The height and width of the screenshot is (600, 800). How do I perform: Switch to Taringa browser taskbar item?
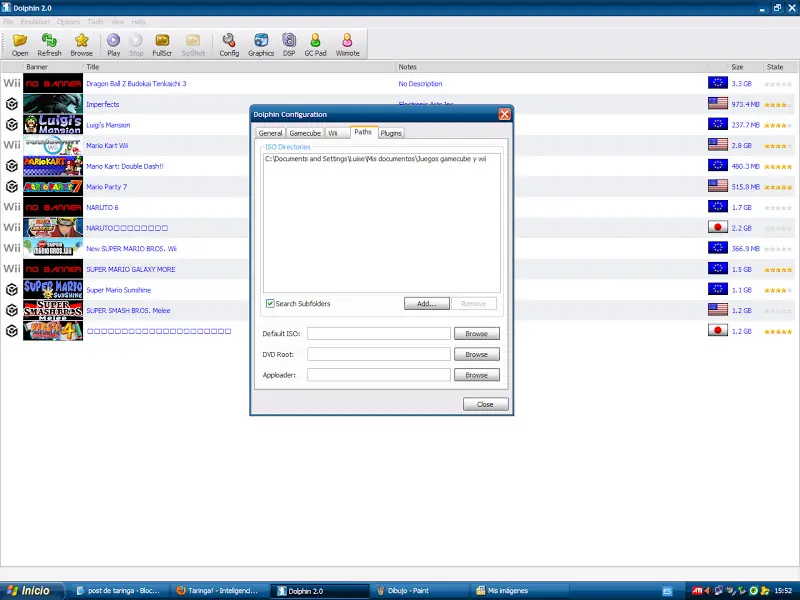pos(218,591)
